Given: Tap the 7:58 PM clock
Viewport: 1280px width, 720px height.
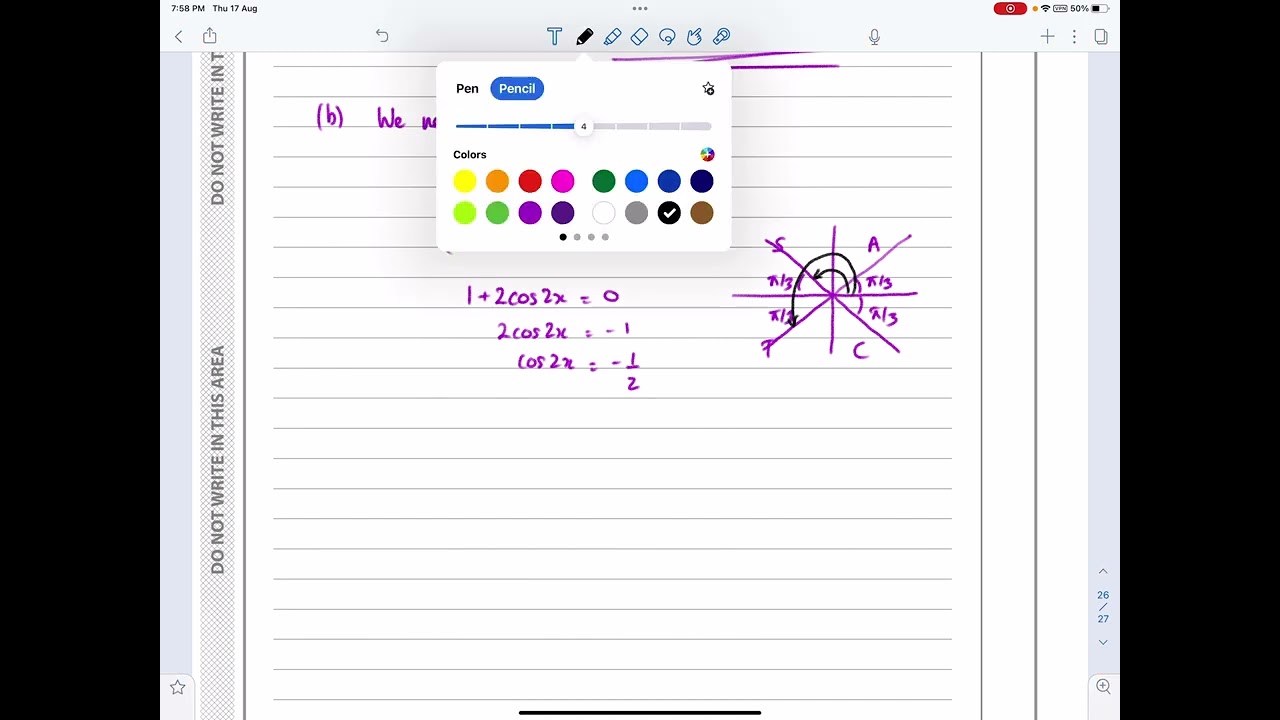Looking at the screenshot, I should pos(188,8).
